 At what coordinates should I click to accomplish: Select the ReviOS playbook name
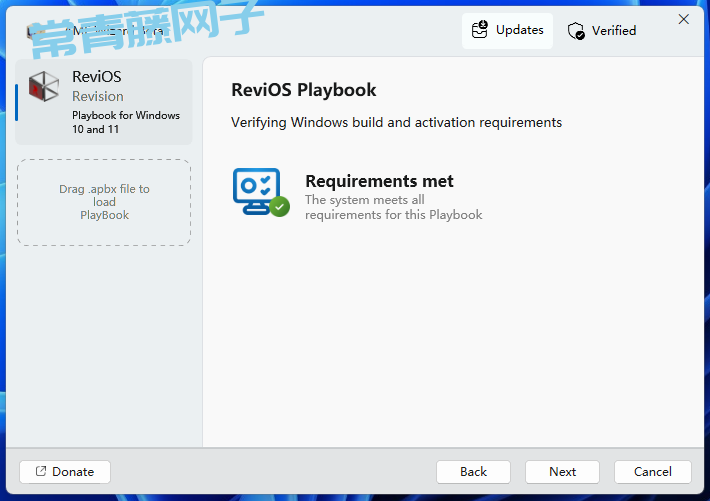tap(97, 77)
